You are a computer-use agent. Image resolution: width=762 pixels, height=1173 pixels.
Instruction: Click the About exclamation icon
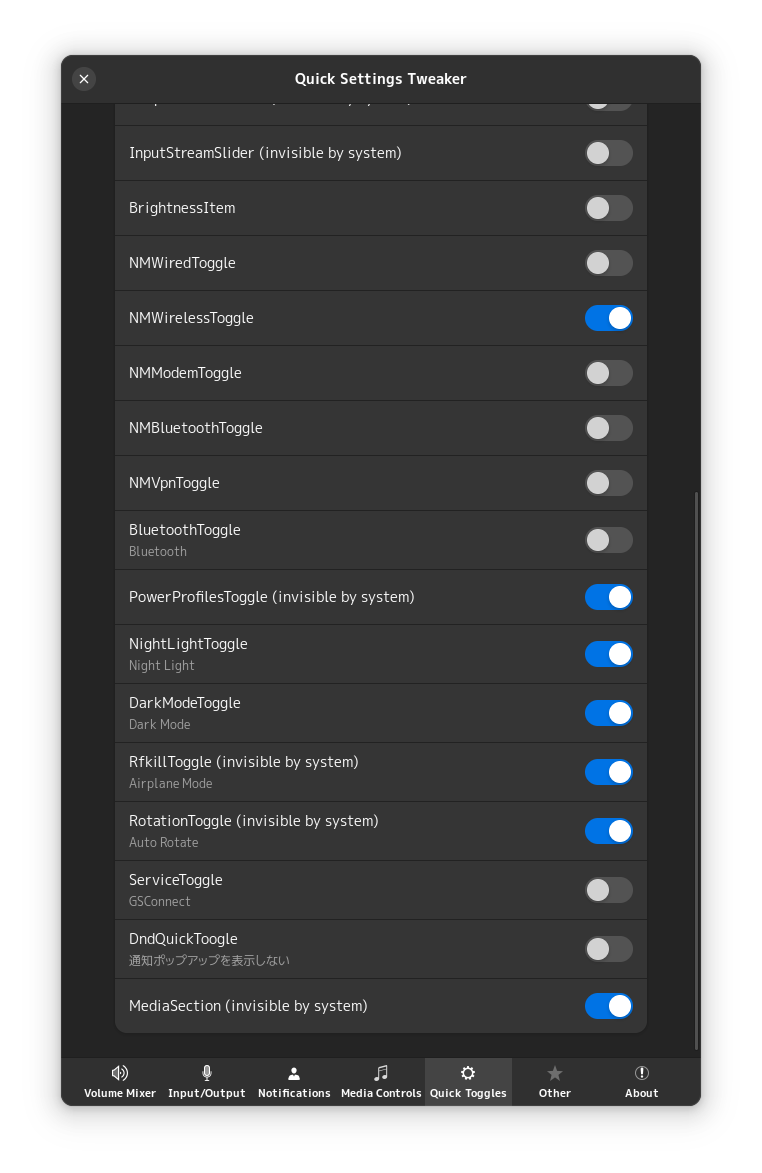(x=642, y=1073)
